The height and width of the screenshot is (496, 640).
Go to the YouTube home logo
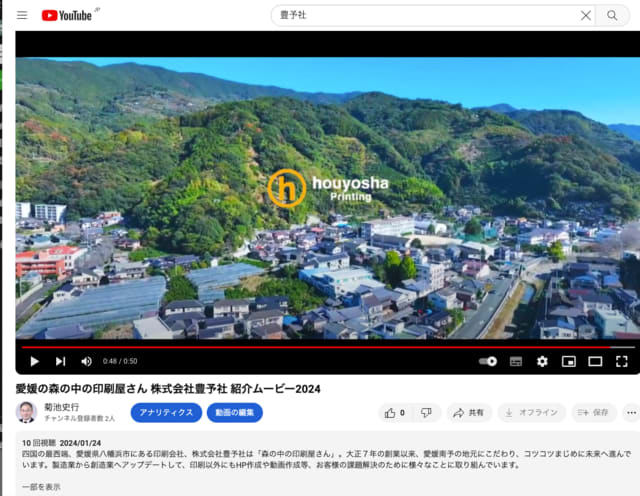coord(67,16)
